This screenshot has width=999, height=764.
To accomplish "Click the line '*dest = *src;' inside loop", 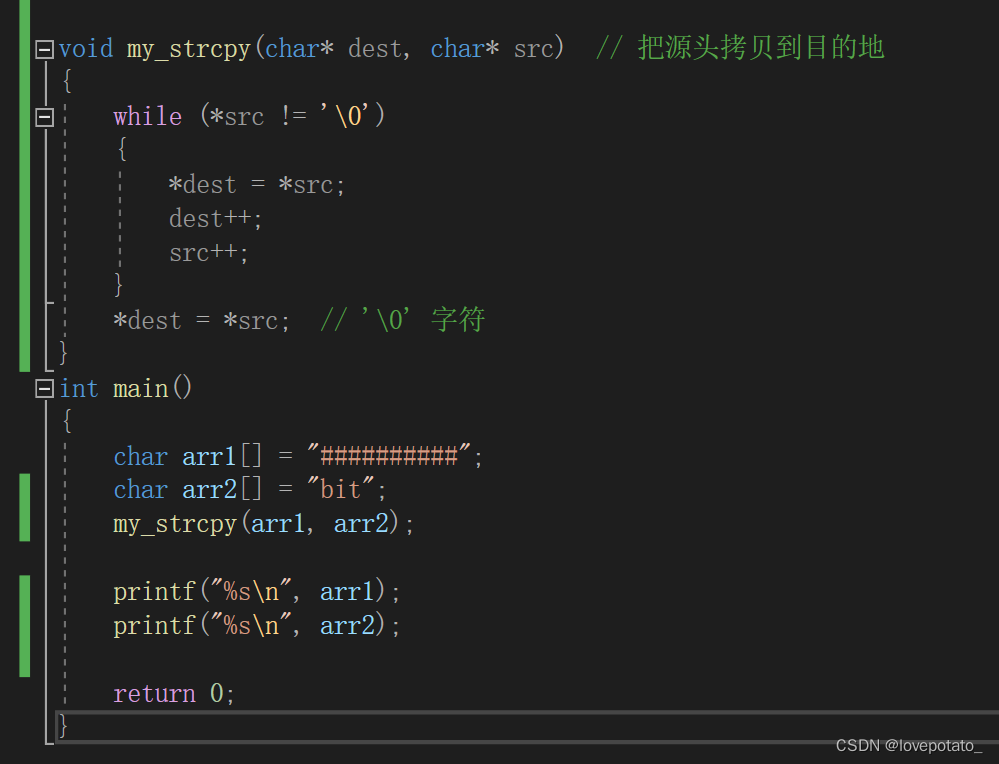I will tap(257, 185).
